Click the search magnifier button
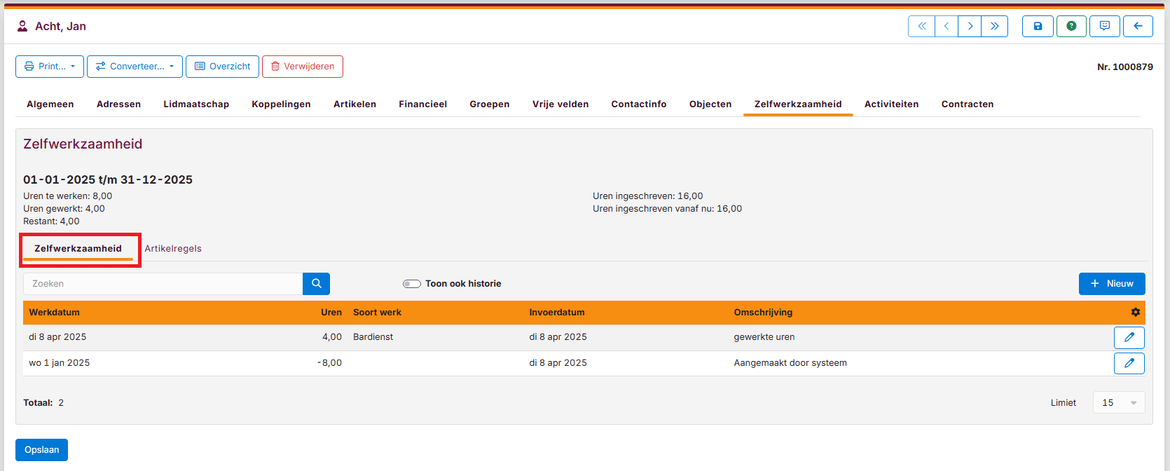Screen dimensions: 1170x471 [x=316, y=284]
